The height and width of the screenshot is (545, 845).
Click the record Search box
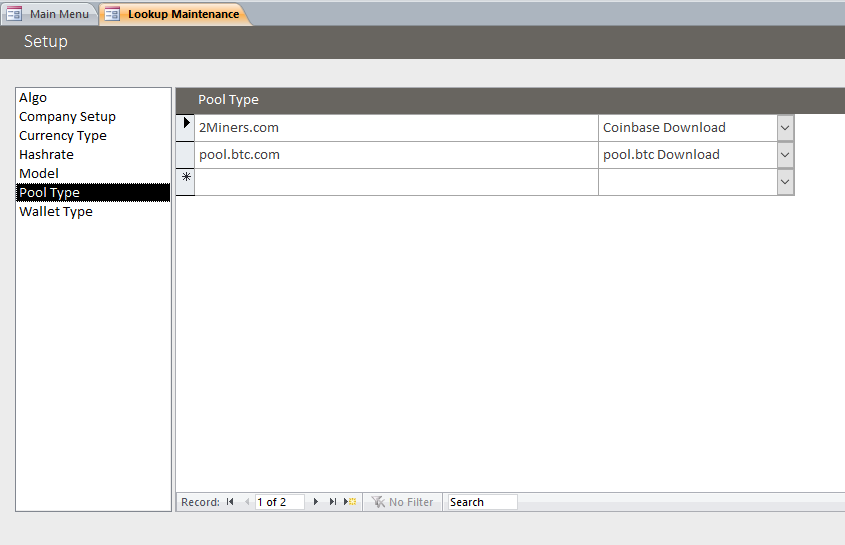tap(482, 502)
